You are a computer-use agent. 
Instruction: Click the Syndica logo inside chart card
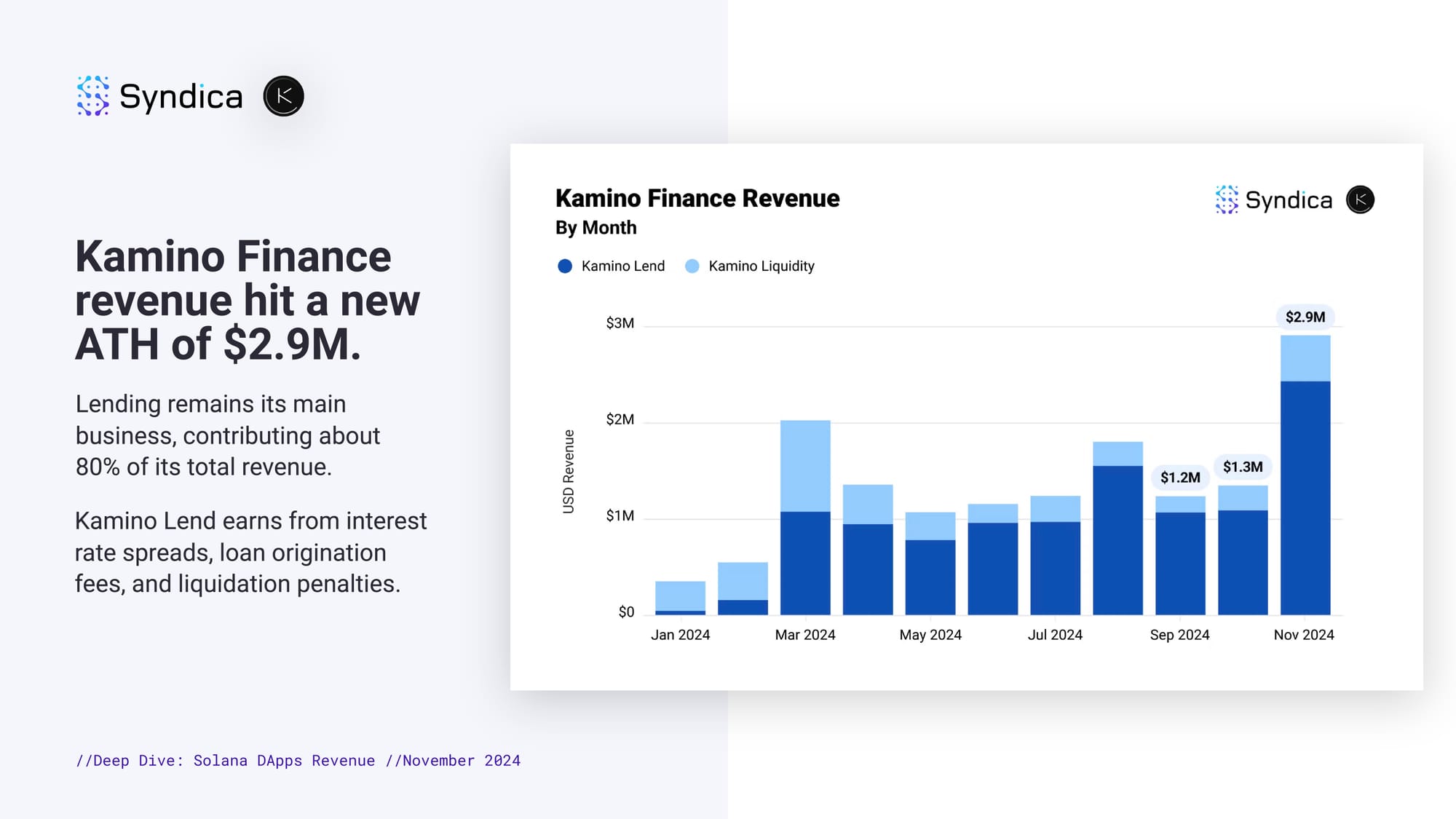[1226, 199]
